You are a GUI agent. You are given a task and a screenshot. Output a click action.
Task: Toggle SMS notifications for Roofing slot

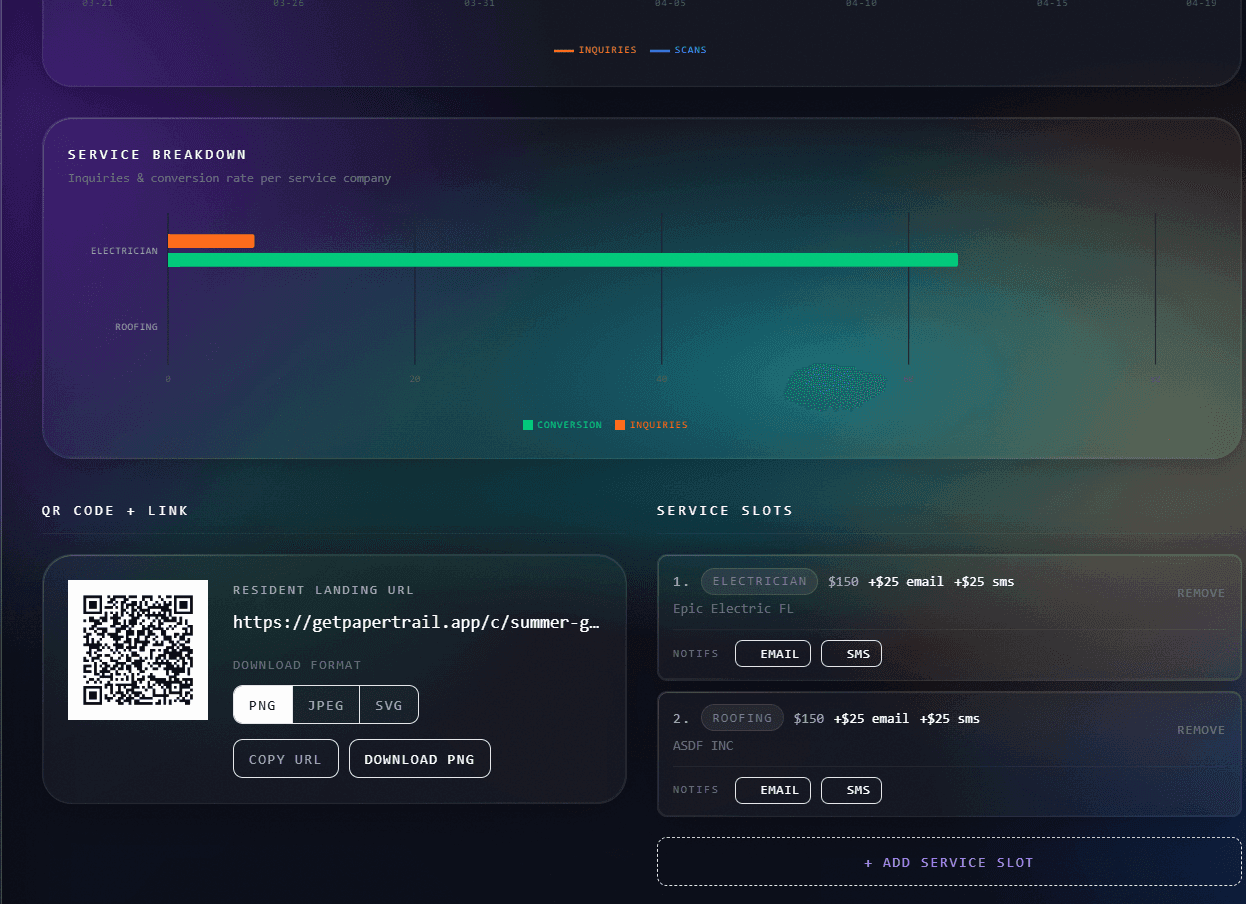coord(852,790)
